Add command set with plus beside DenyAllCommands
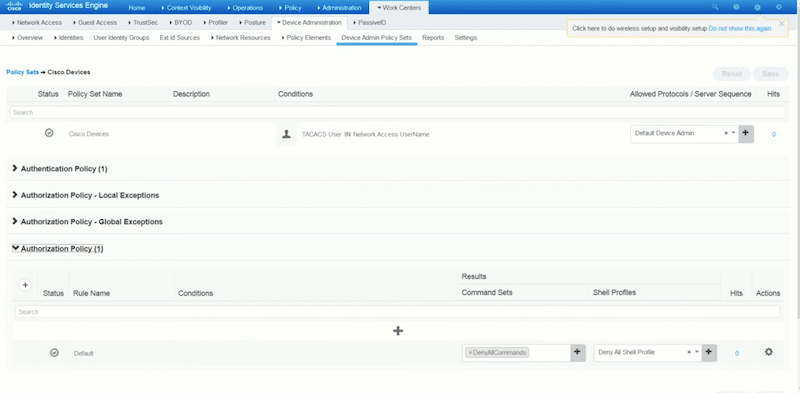 578,352
